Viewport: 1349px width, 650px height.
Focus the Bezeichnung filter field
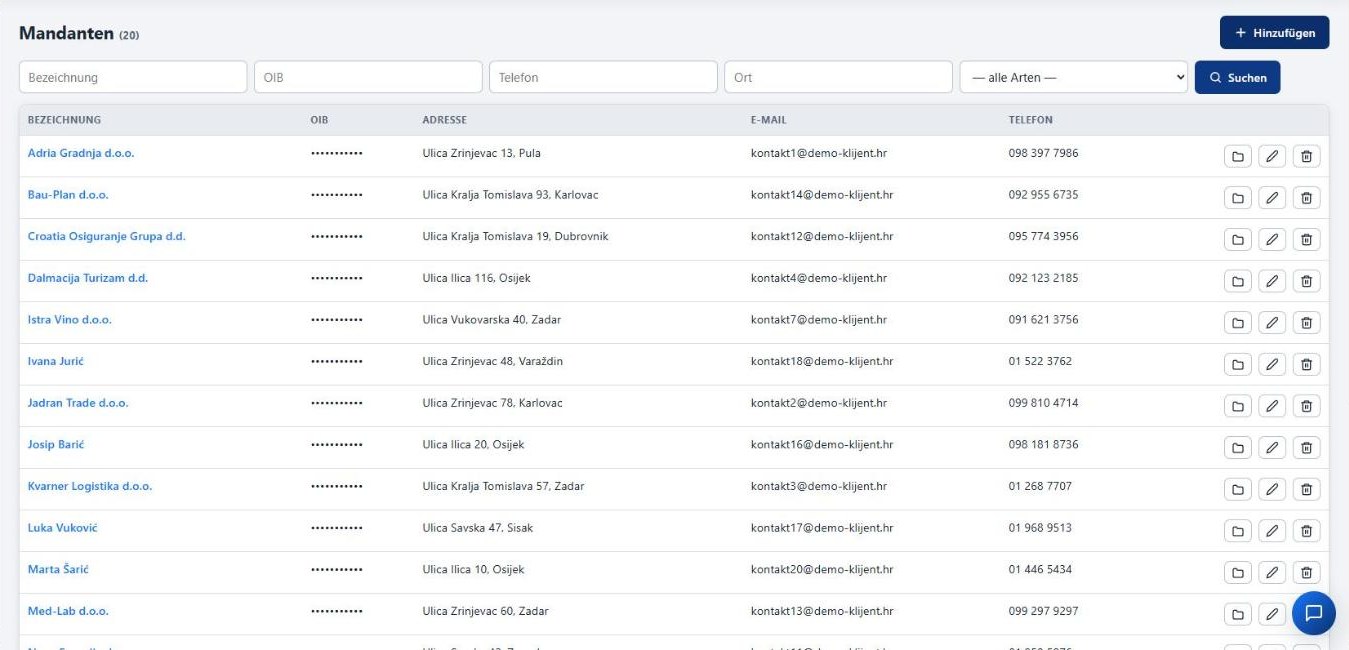(x=133, y=77)
